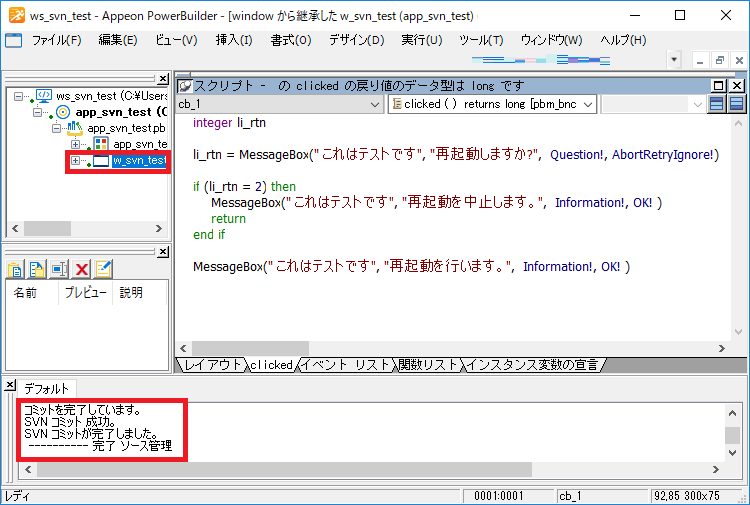Viewport: 750px width, 505px height.
Task: Open the ウィンドウ(W) menu
Action: [x=551, y=40]
